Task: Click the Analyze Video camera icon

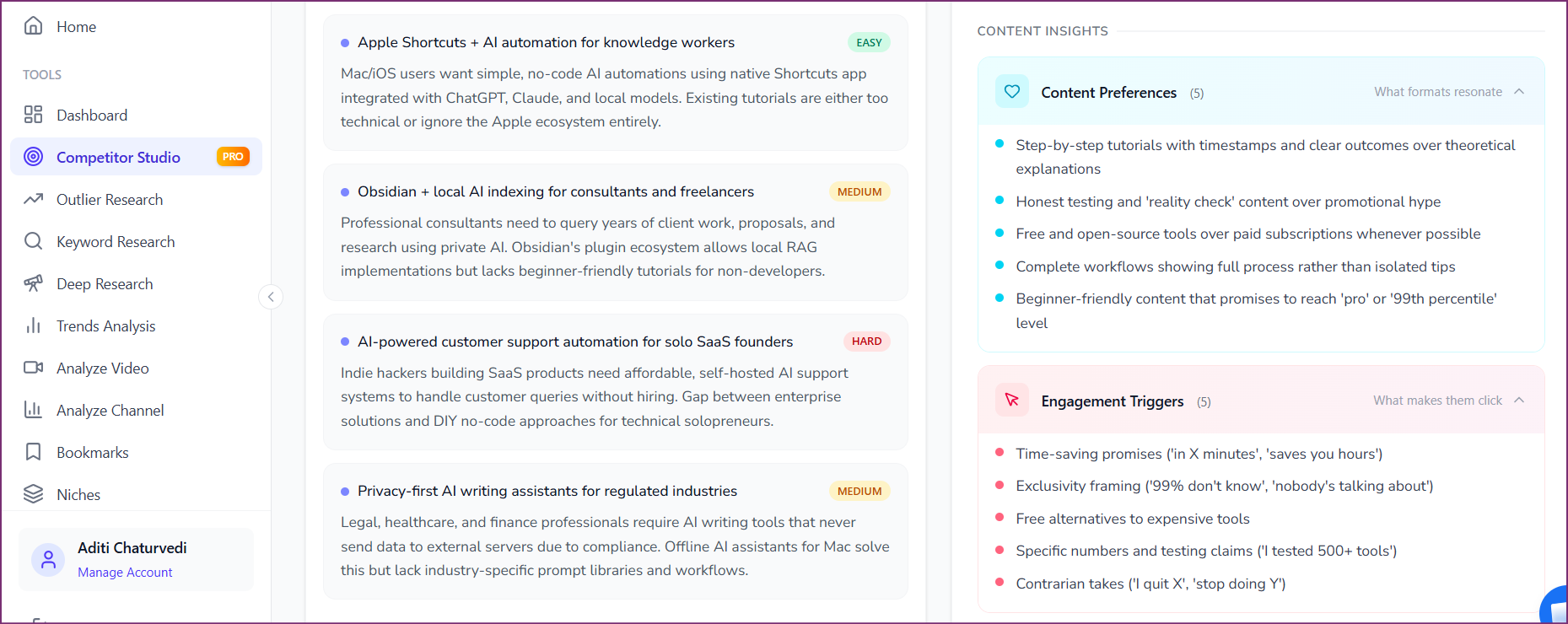Action: click(x=33, y=368)
